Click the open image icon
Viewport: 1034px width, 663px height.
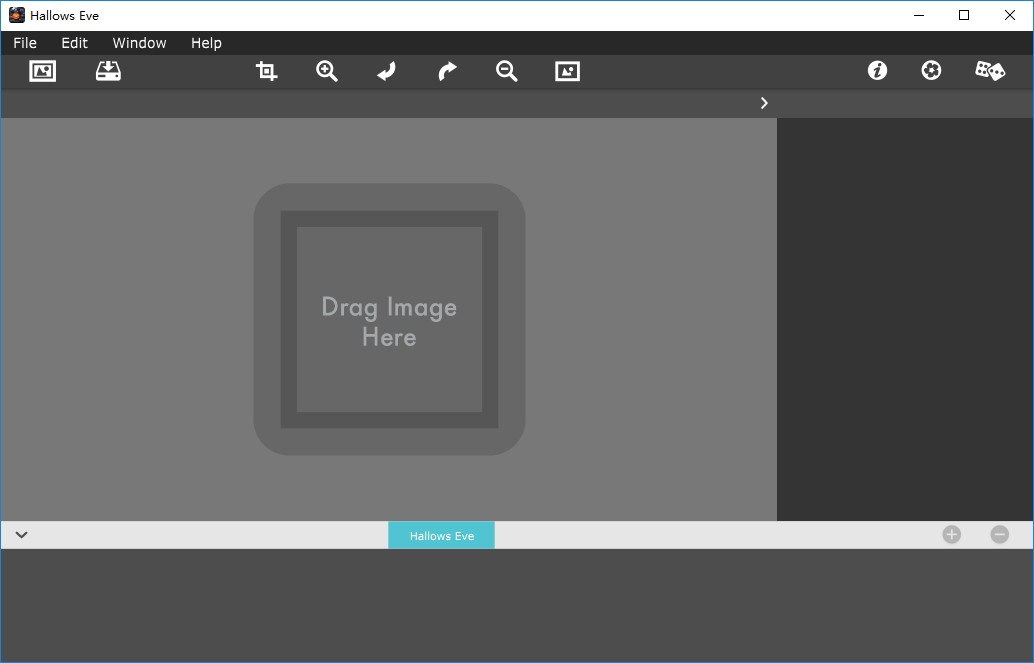pyautogui.click(x=43, y=71)
